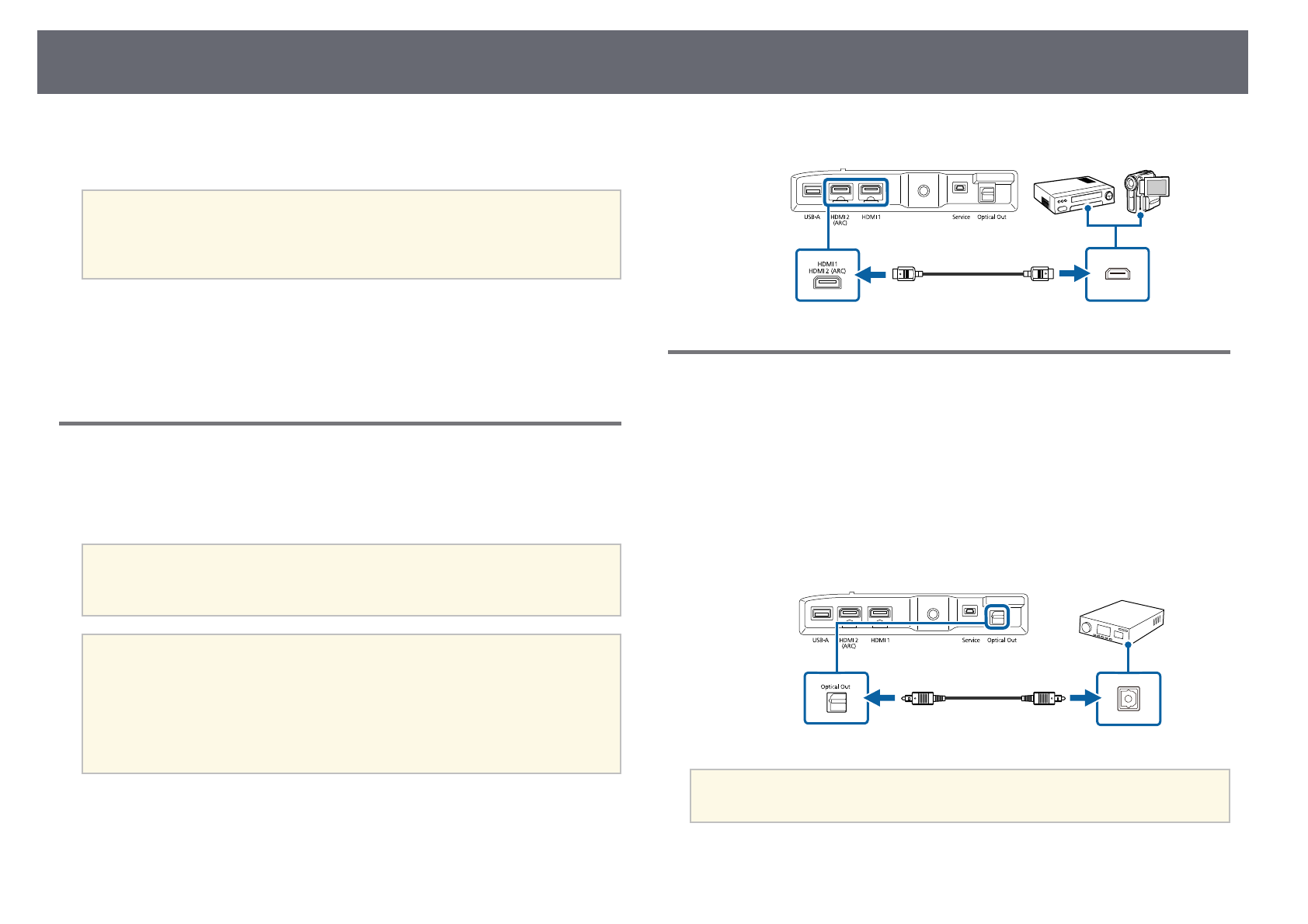Click the 'Optical Out' callout box in the bottom diagram
This screenshot has width=1308, height=924.
click(x=836, y=698)
